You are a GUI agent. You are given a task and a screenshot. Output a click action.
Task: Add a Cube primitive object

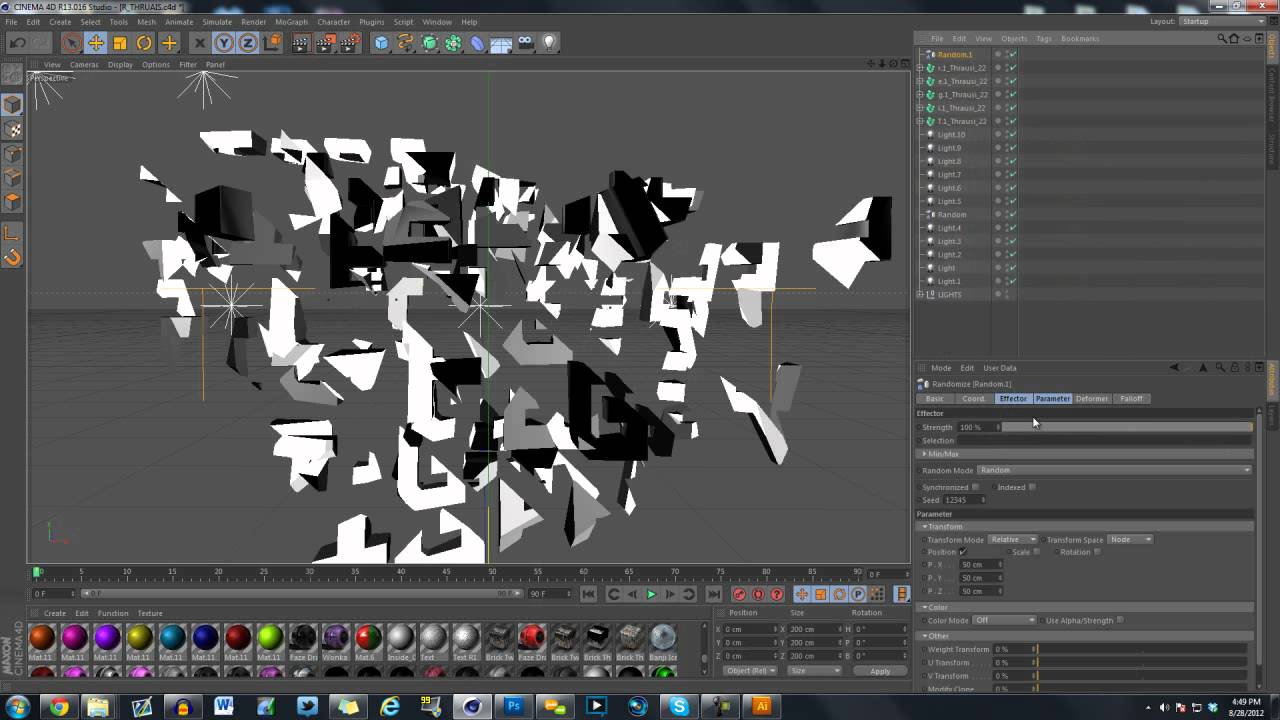pyautogui.click(x=381, y=43)
